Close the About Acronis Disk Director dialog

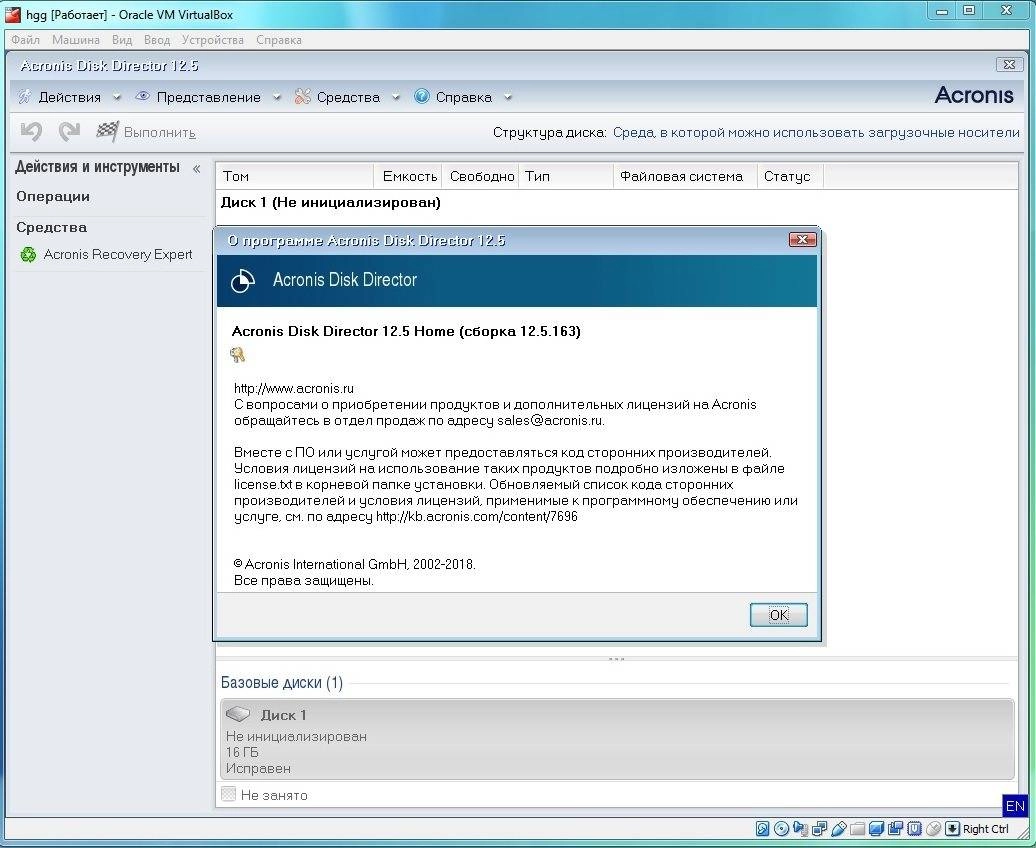(x=802, y=239)
